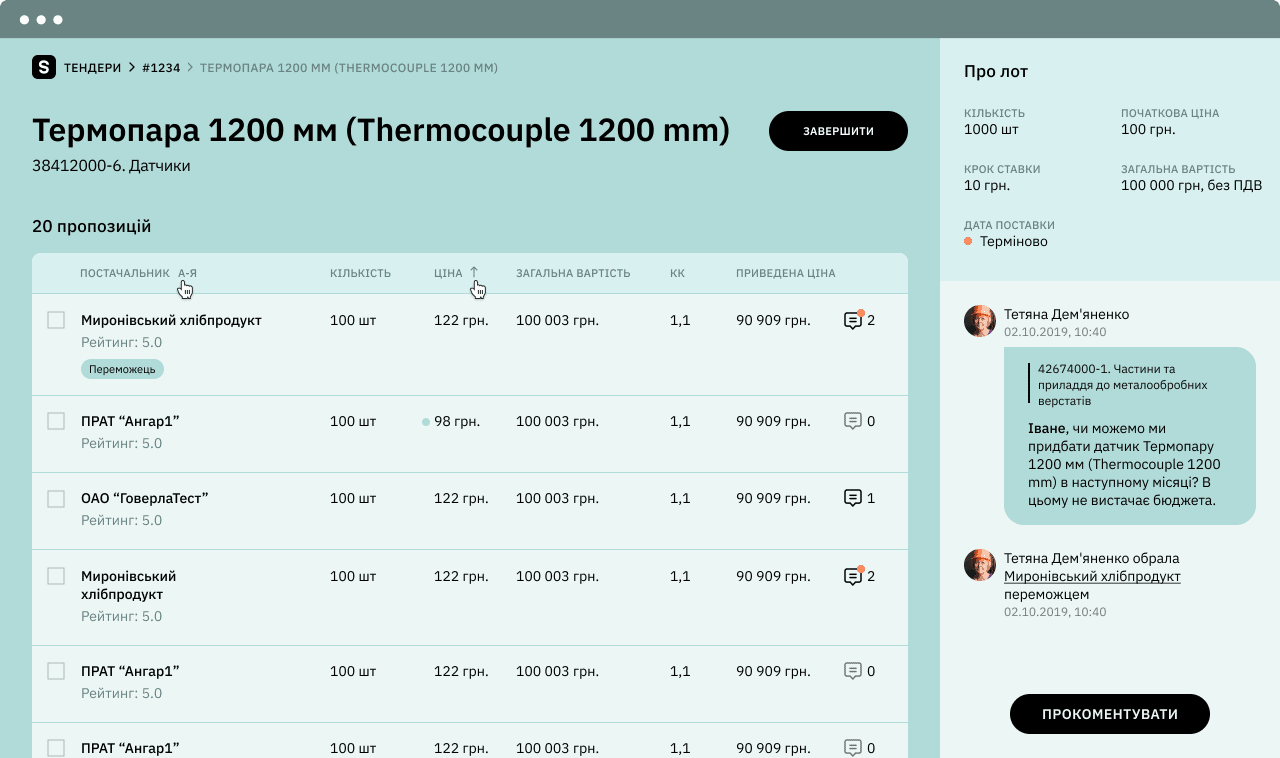
Task: Click the ПРОКОМЕНТУВАТИ button
Action: point(1110,714)
